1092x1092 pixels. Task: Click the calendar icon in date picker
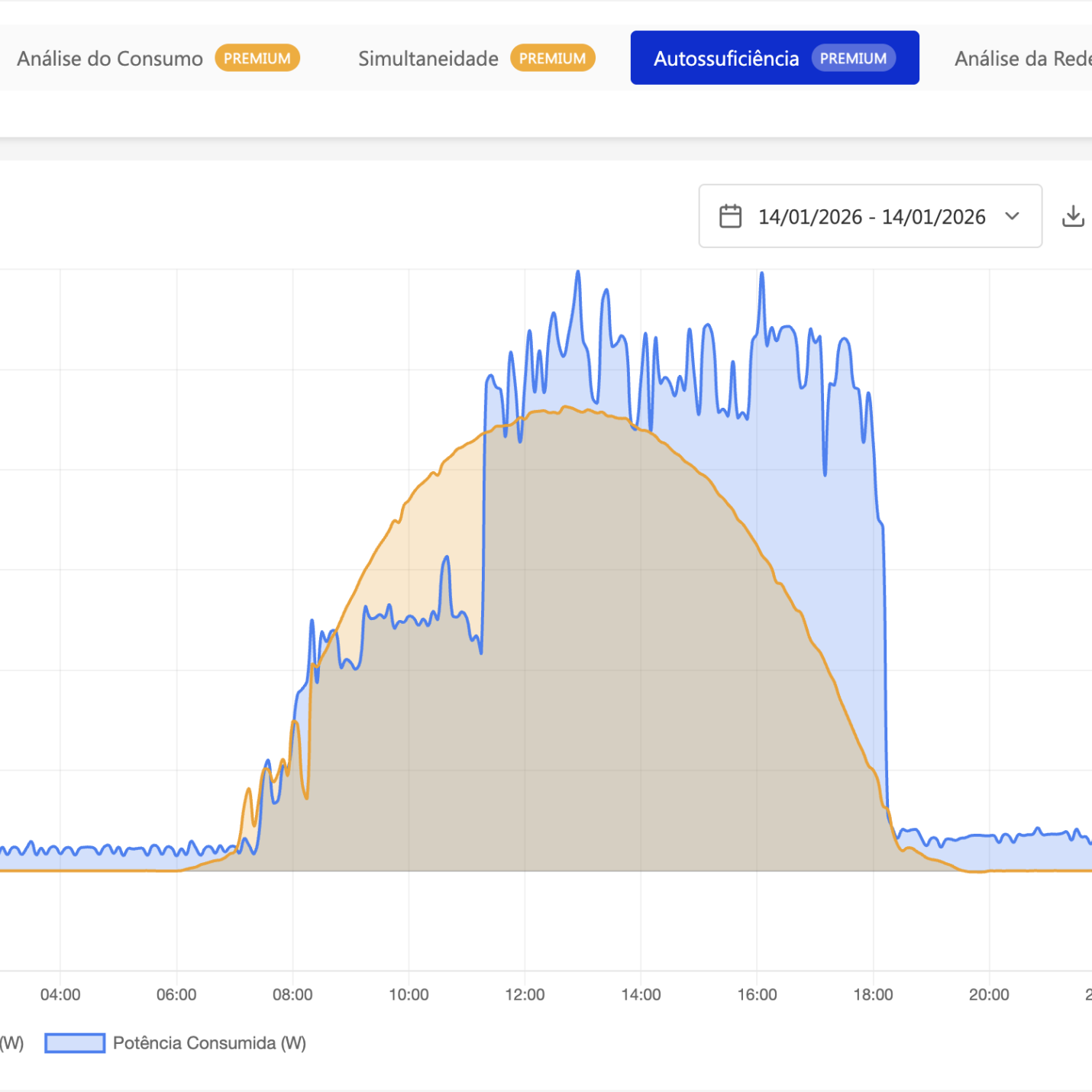pos(730,216)
